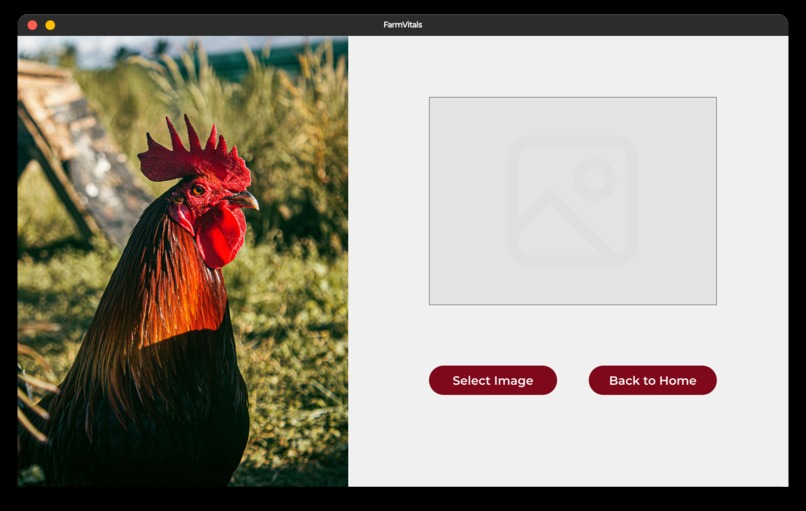Go back via Back to Home button
806x511 pixels.
(652, 380)
